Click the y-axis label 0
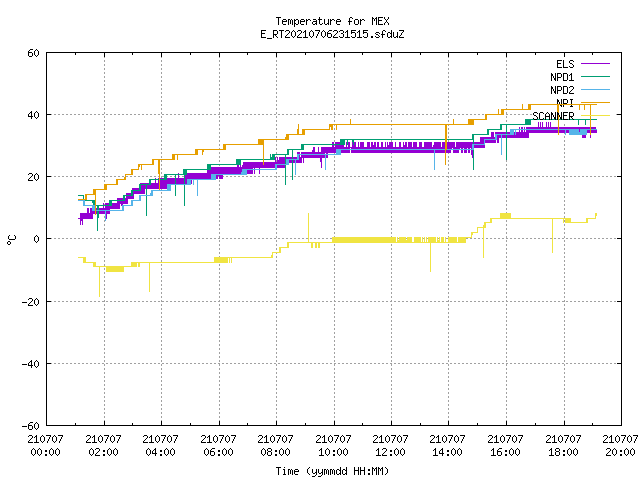 tap(36, 239)
